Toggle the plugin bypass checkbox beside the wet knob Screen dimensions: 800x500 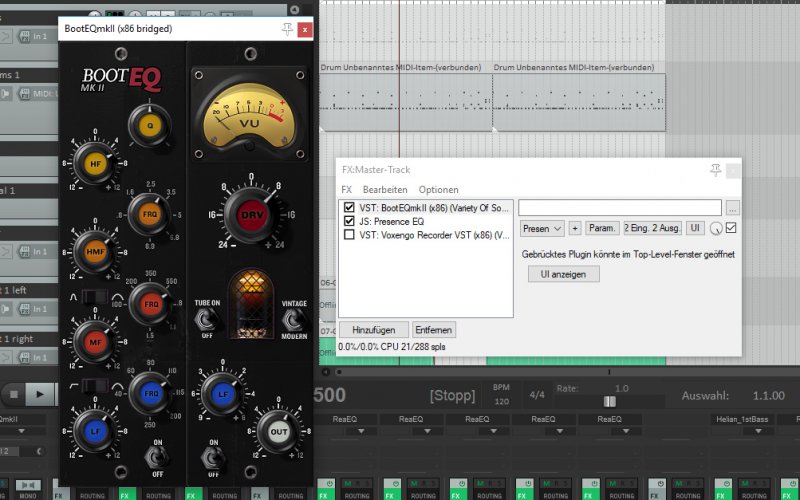(731, 228)
